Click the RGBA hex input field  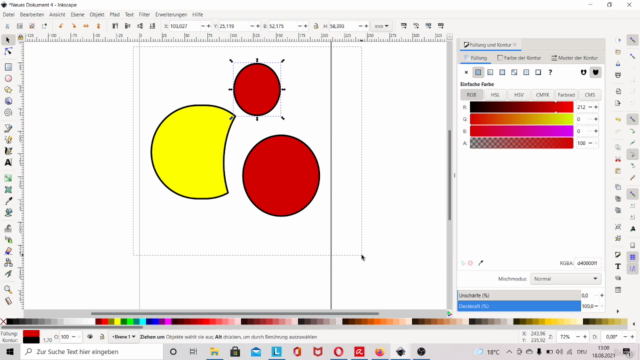(588, 263)
